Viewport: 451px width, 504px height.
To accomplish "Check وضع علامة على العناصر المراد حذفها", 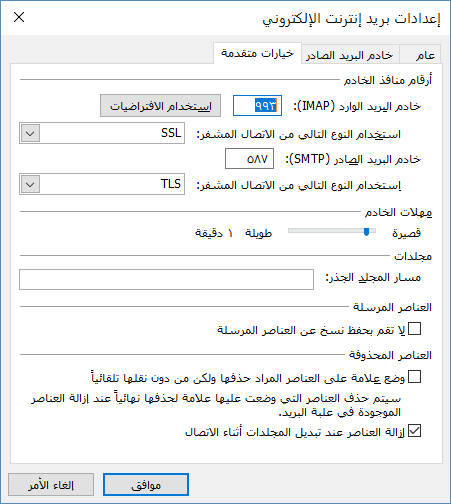I will point(415,377).
